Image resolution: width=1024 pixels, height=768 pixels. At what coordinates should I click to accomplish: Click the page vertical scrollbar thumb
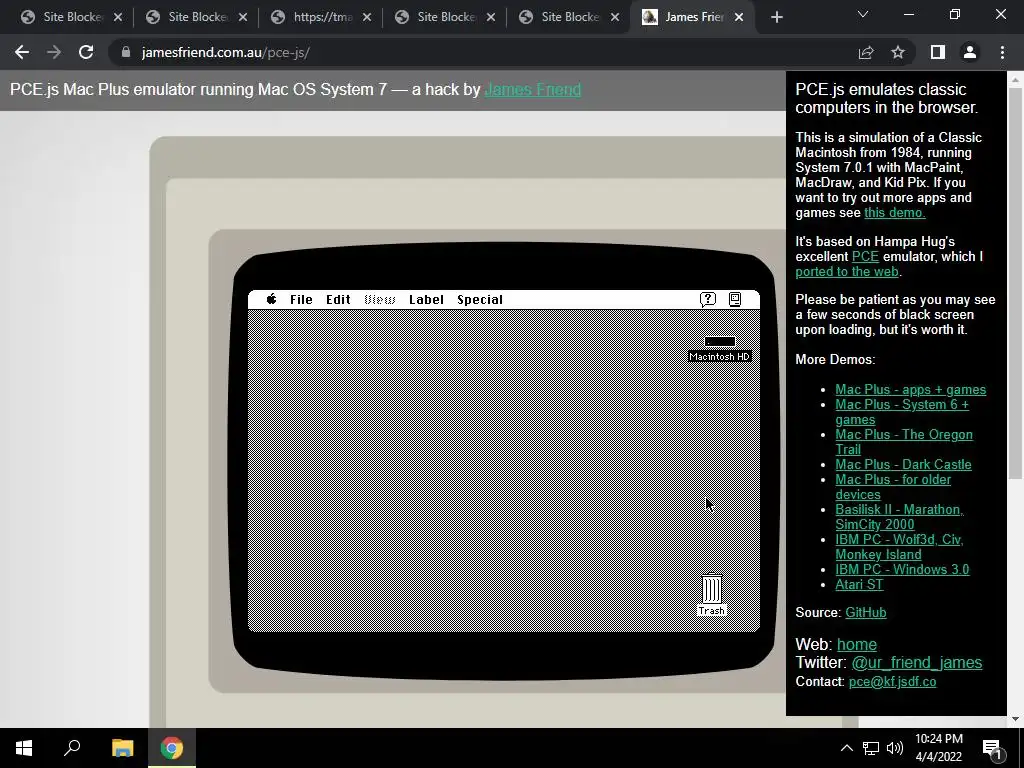click(1016, 285)
